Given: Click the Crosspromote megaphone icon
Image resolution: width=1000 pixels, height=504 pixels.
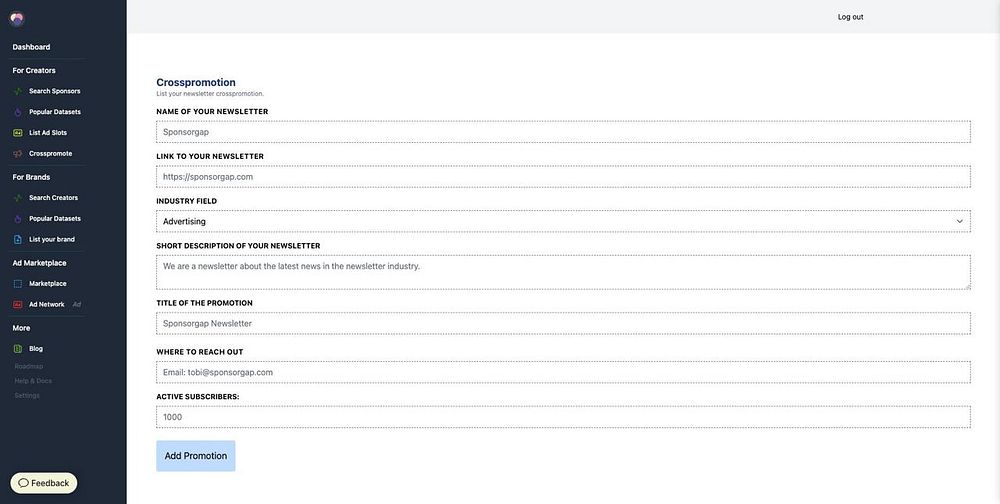Looking at the screenshot, I should click(18, 154).
